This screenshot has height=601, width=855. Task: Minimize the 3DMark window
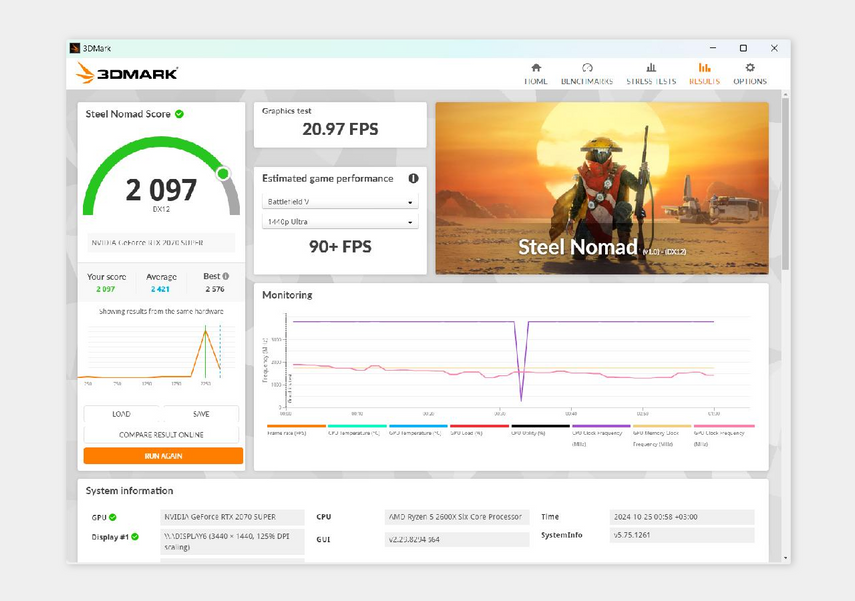pyautogui.click(x=713, y=48)
